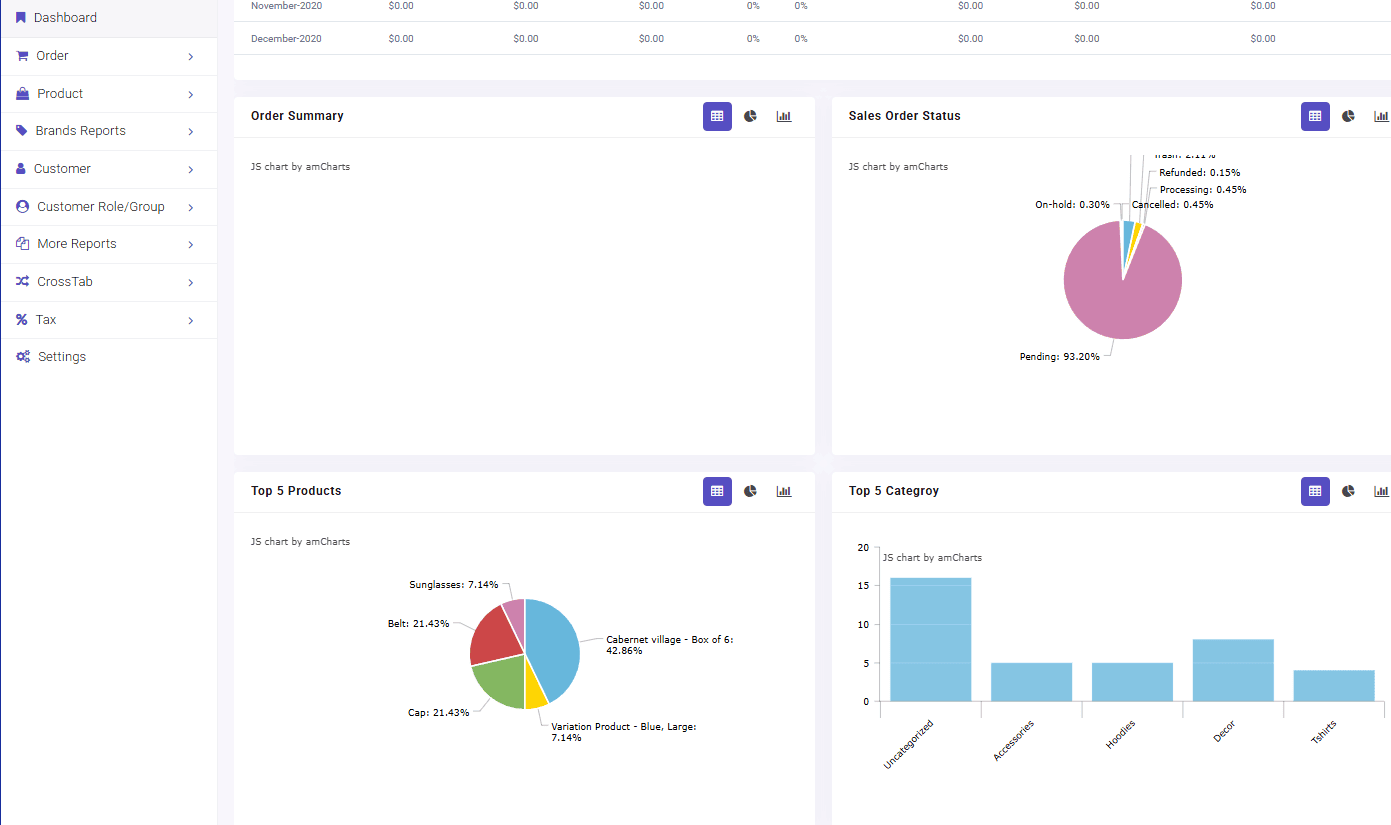Click the Tax percent icon in sidebar
The width and height of the screenshot is (1391, 825).
(22, 319)
